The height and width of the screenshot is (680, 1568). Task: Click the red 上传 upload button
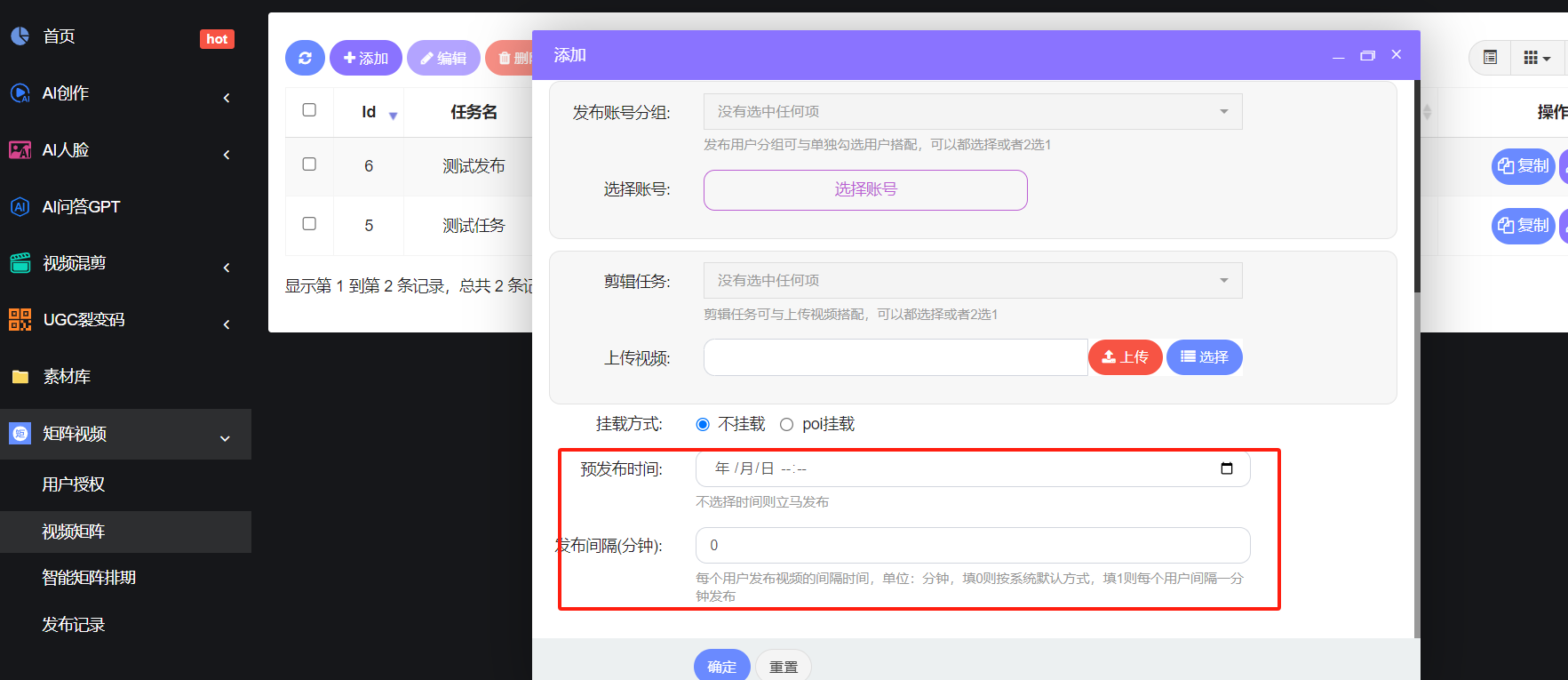tap(1125, 357)
